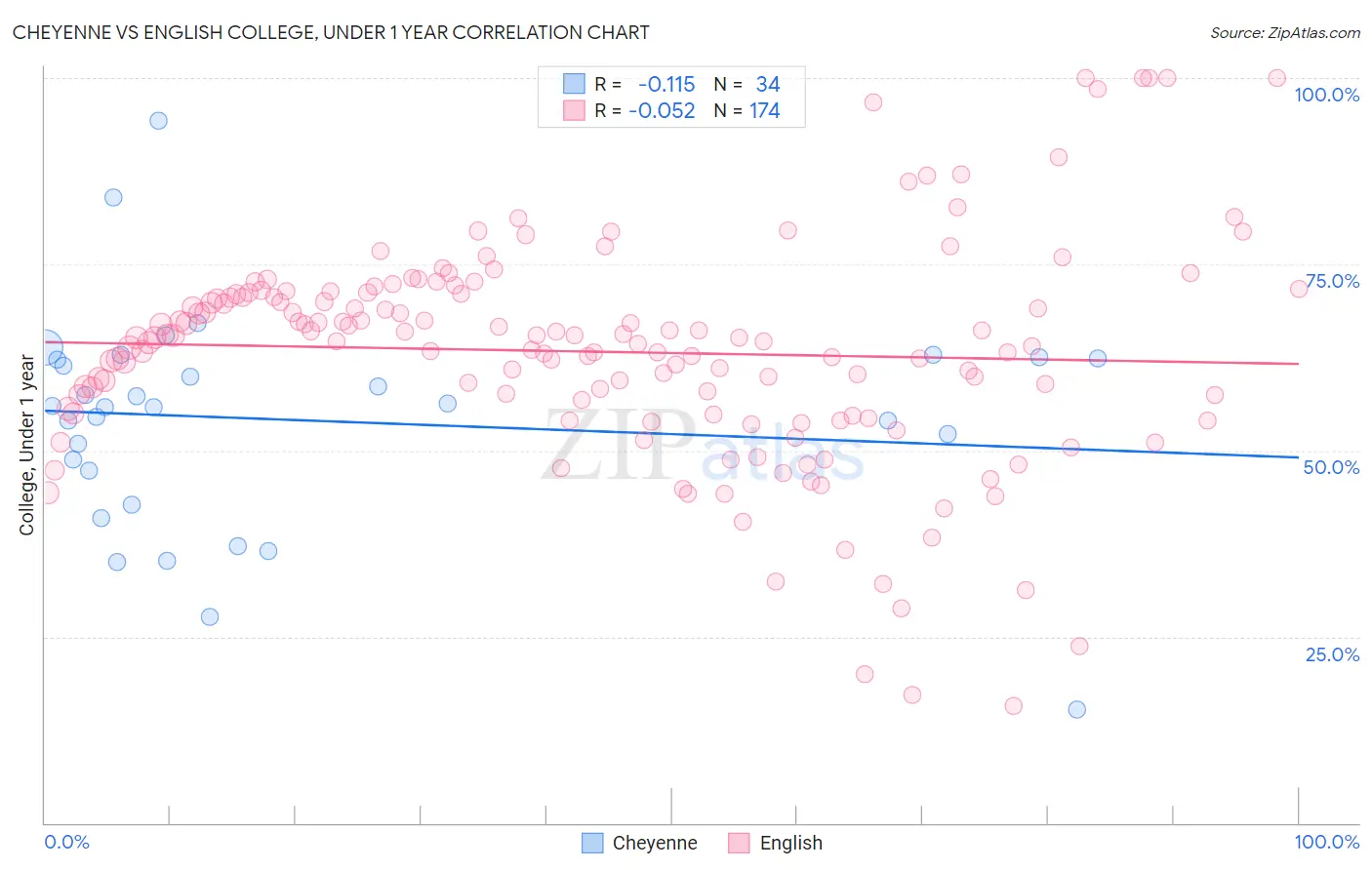Click the ZIPatlas watermark in the chart
The image size is (1372, 870).
703,447
